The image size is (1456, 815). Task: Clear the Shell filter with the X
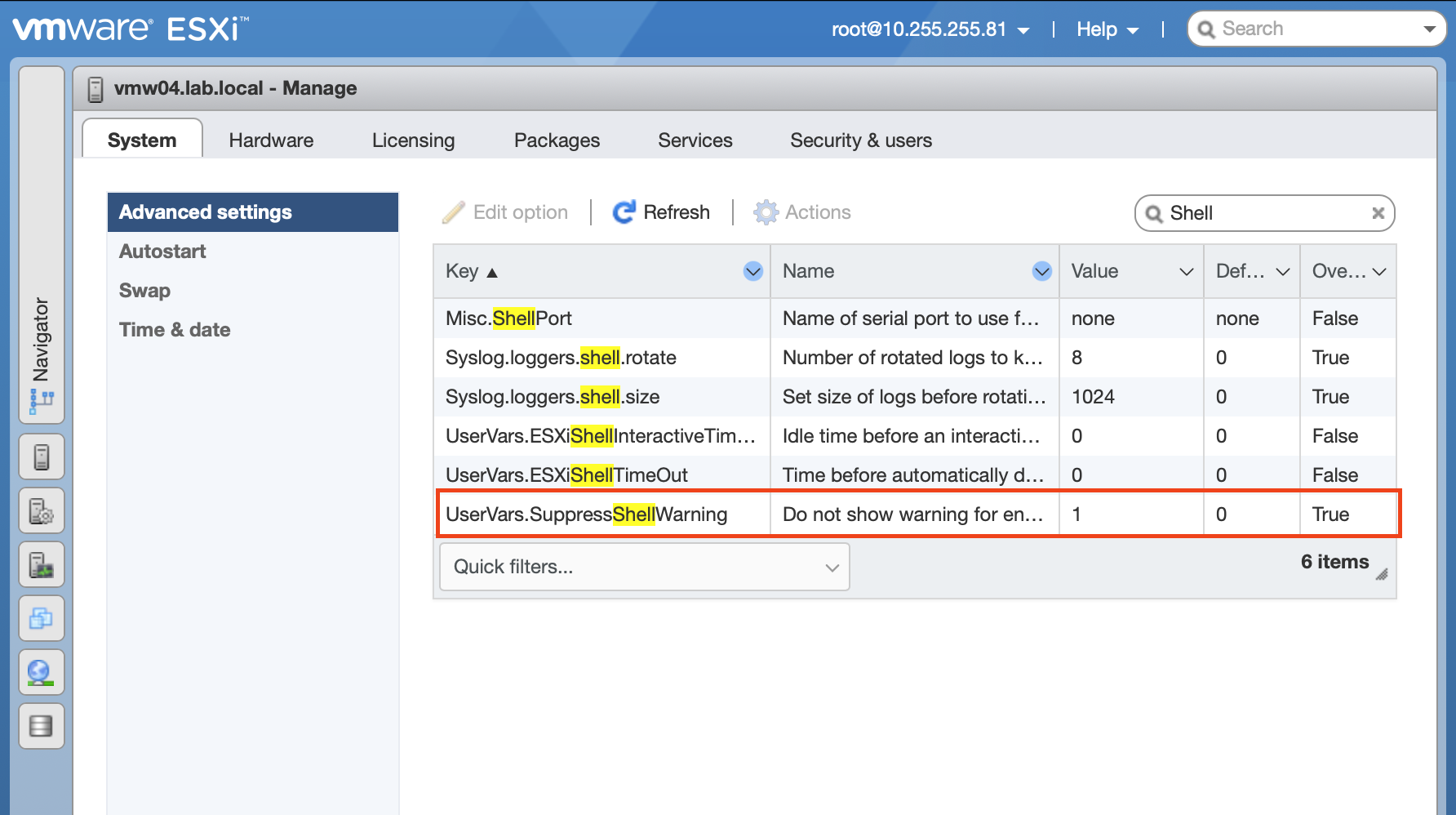pyautogui.click(x=1378, y=213)
